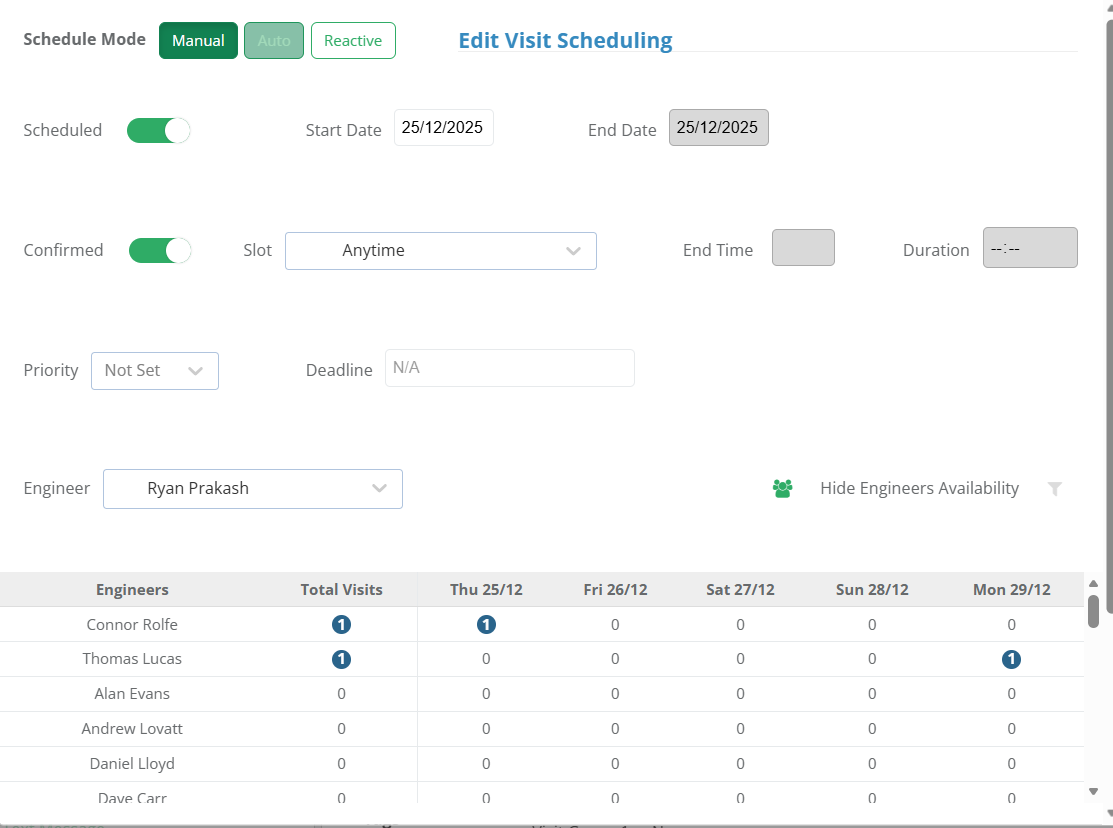The height and width of the screenshot is (828, 1113).
Task: Toggle the Scheduled switch off
Action: (x=158, y=131)
